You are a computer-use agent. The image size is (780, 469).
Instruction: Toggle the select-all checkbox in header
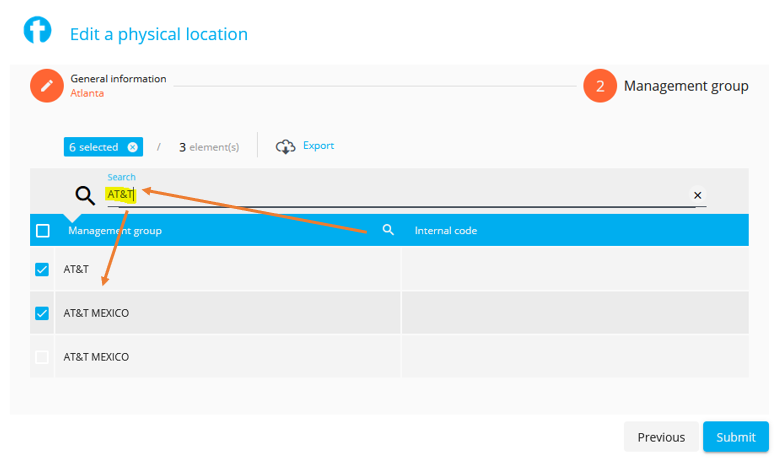coord(43,231)
